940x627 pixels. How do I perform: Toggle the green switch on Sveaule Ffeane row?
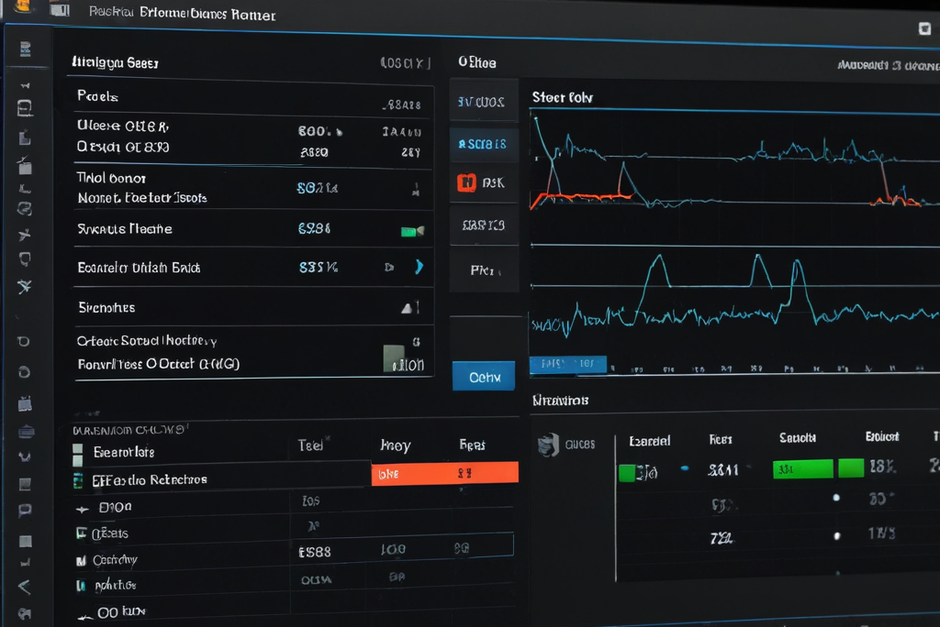412,231
